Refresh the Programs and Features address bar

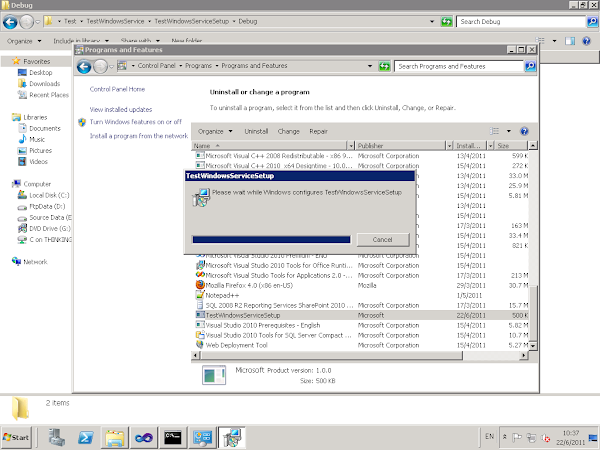[x=384, y=66]
